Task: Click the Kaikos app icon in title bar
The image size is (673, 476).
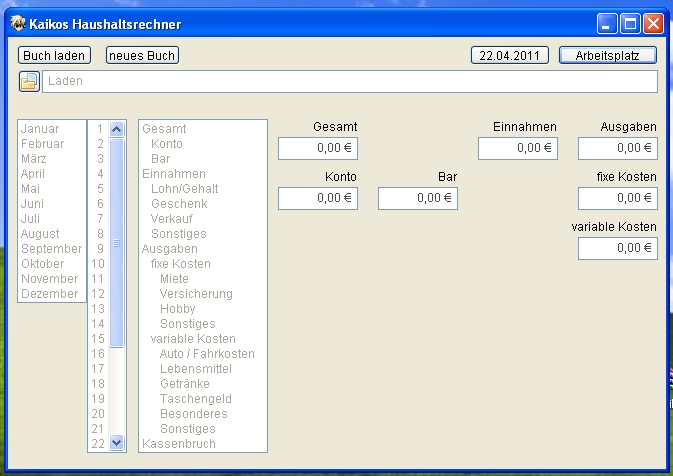Action: 17,22
